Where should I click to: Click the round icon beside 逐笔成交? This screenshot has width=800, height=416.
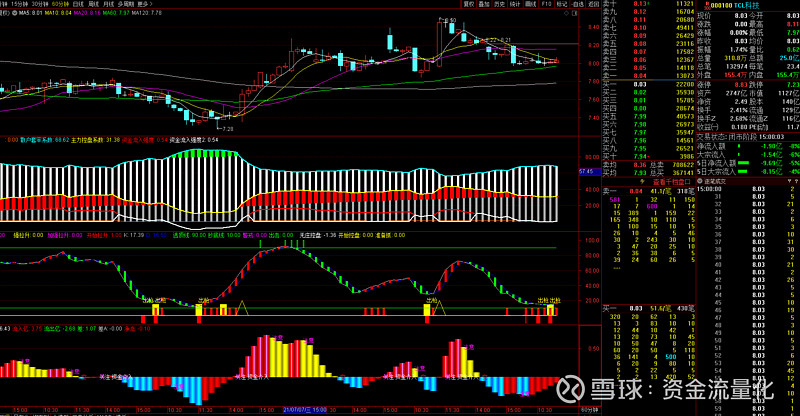(701, 181)
